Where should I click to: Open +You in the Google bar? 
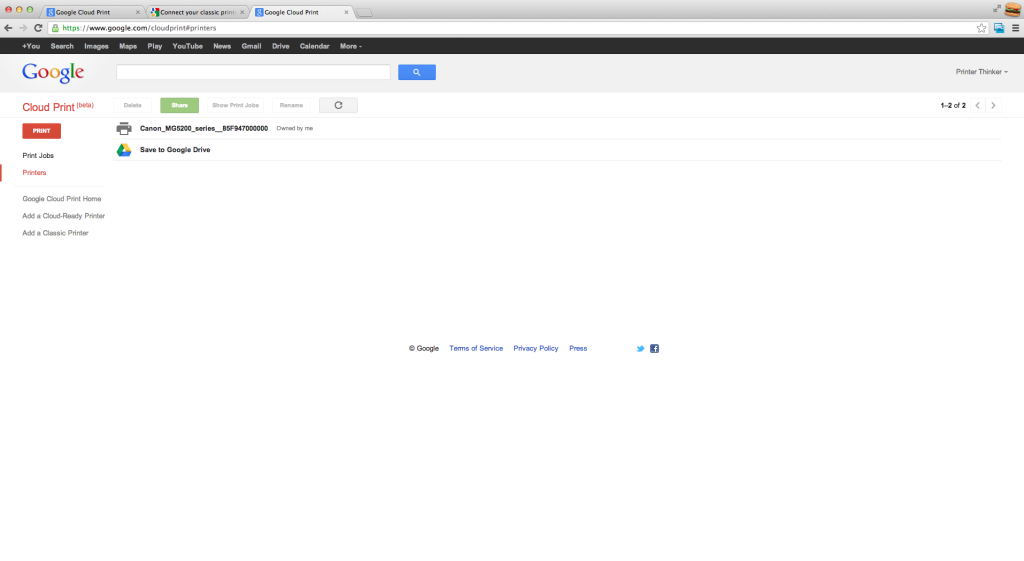pyautogui.click(x=31, y=46)
